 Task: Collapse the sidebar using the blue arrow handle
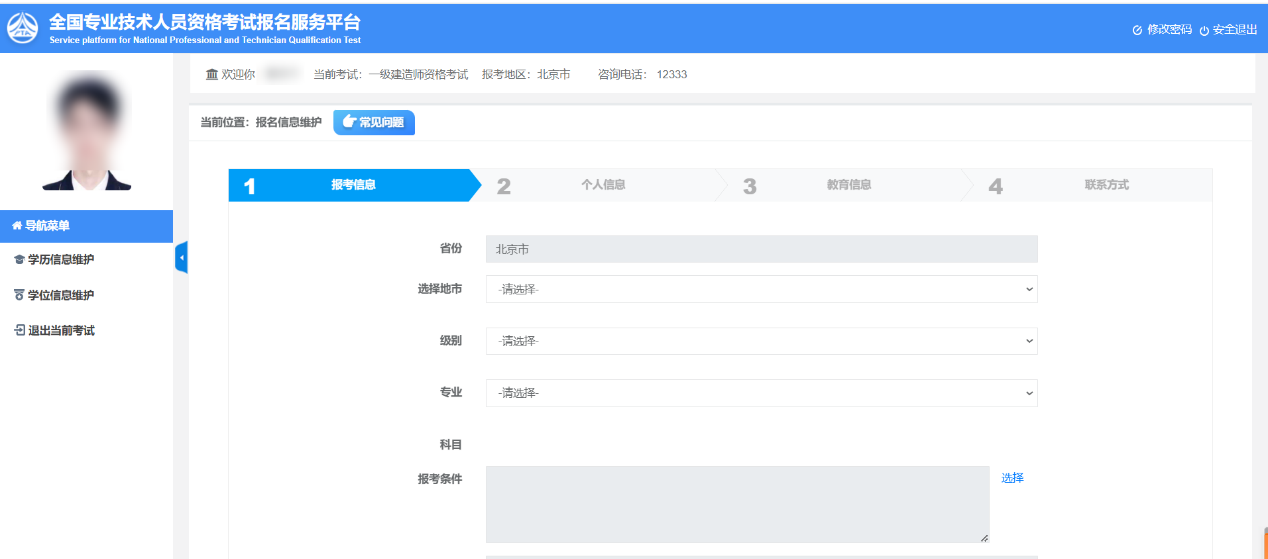(181, 258)
